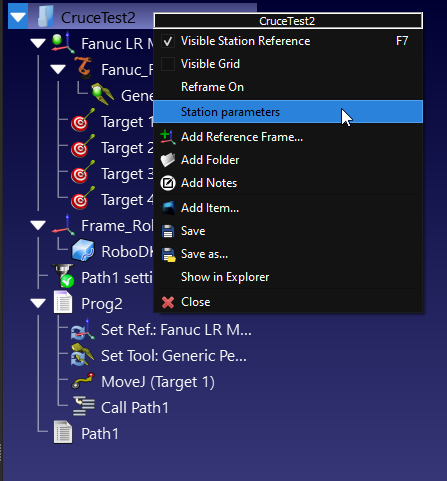Click the Set Ref instruction icon
Viewport: 447px width, 481px height.
83,329
